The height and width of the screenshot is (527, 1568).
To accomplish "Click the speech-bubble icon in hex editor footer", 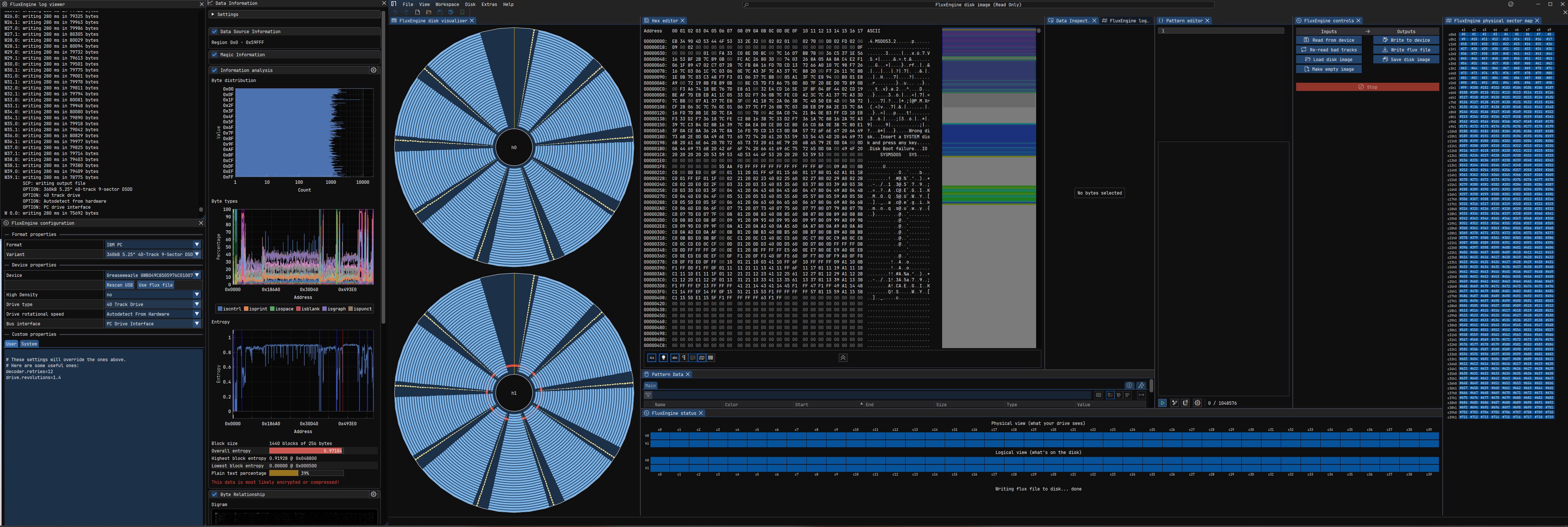I will [693, 358].
